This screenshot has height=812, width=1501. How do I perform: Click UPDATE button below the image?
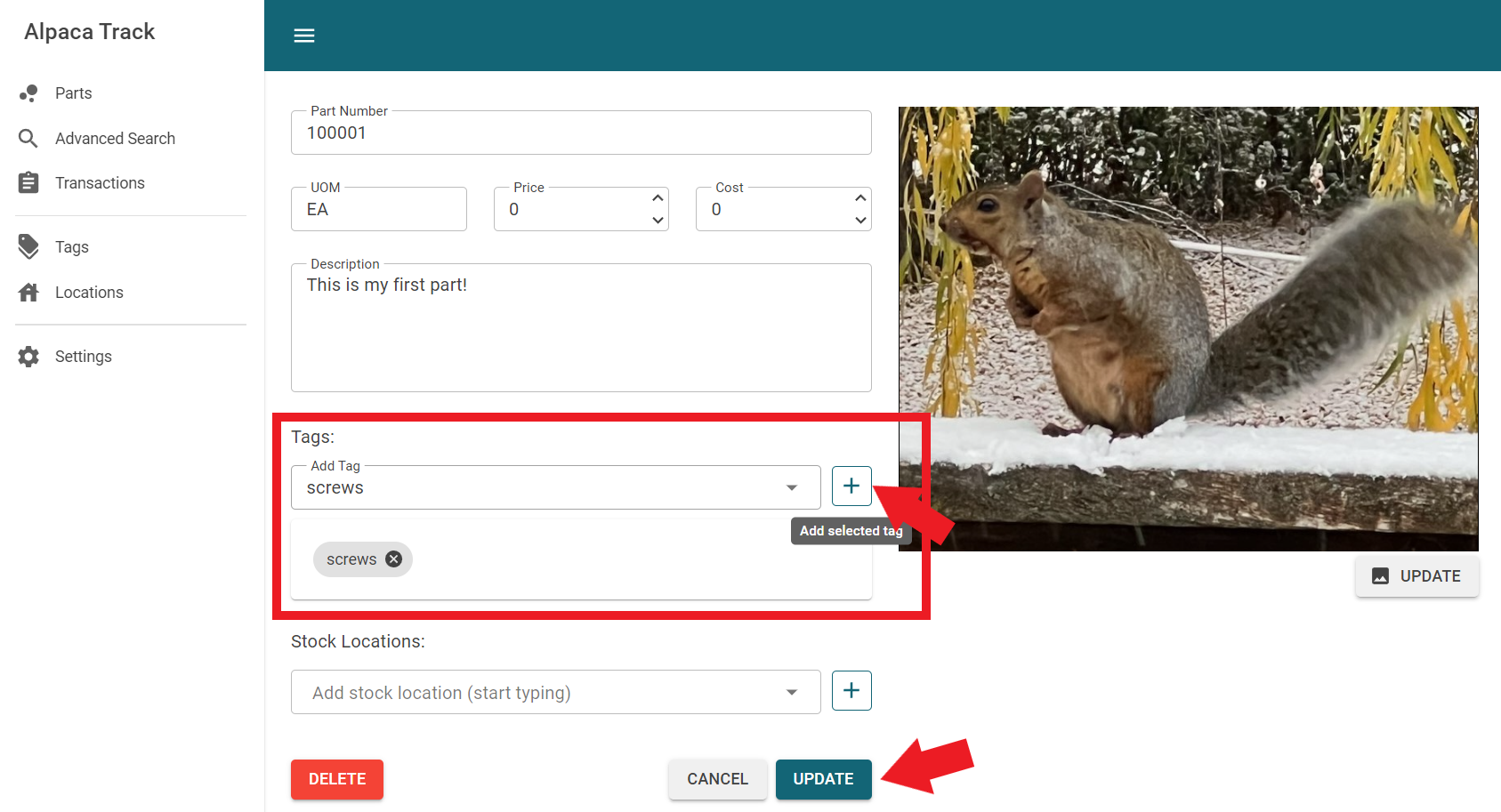pyautogui.click(x=1416, y=576)
